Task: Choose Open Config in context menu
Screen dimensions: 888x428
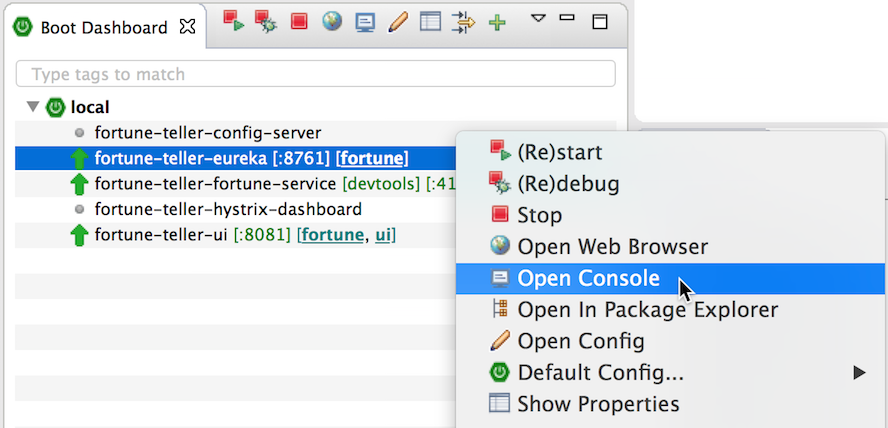Action: click(x=671, y=341)
